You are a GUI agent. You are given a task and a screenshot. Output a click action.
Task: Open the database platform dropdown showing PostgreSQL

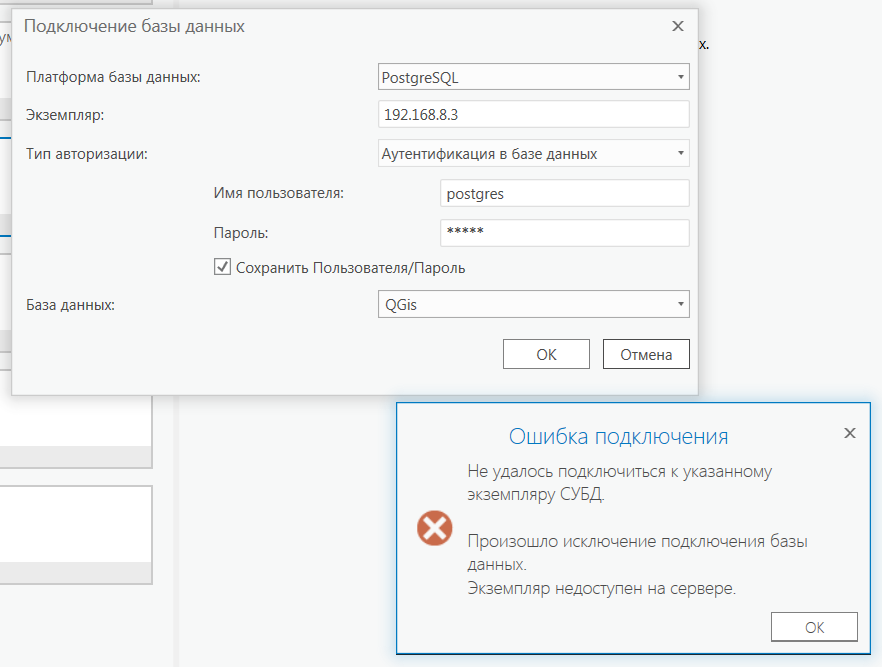pyautogui.click(x=533, y=77)
